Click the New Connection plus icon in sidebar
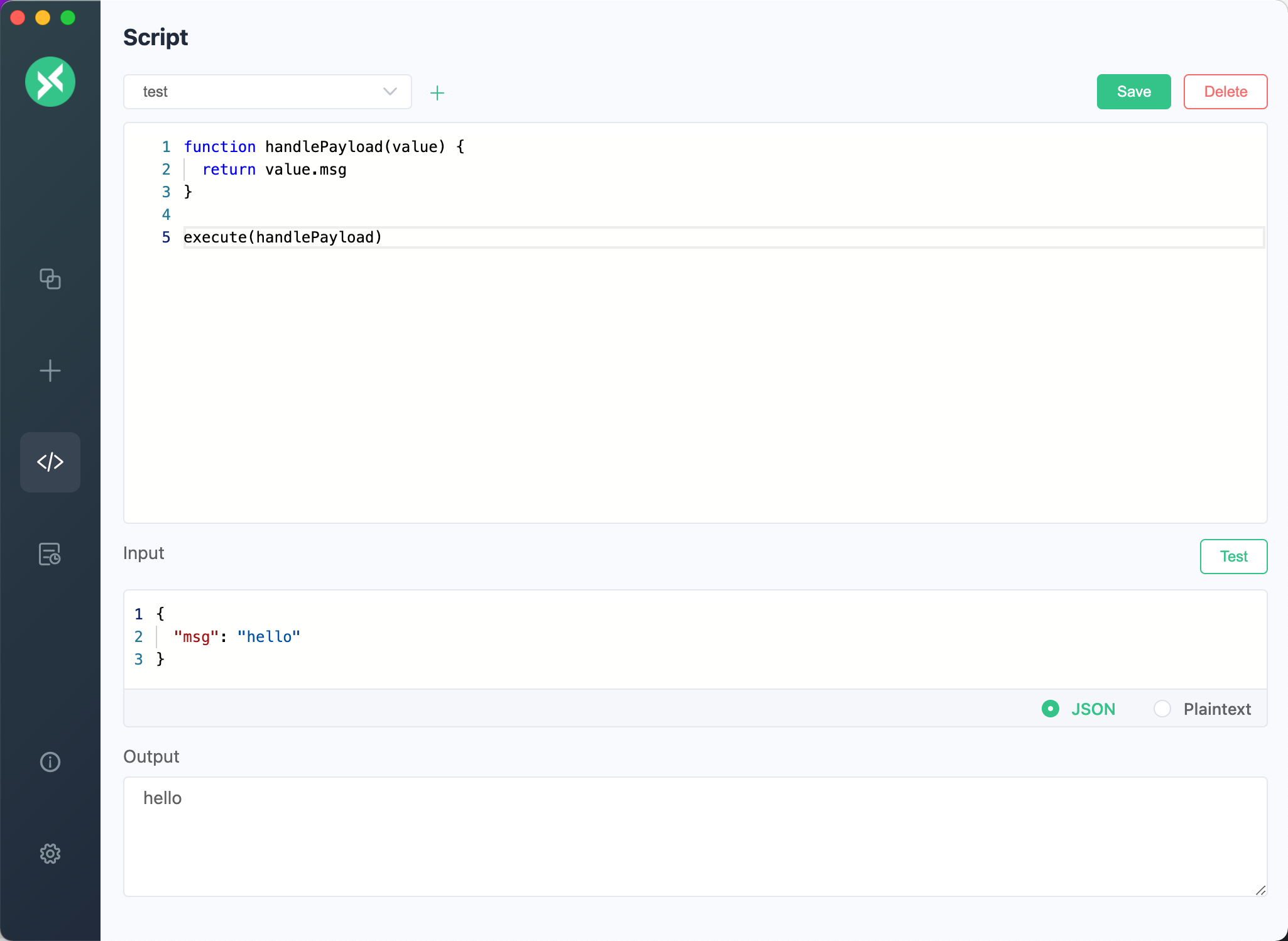 50,371
